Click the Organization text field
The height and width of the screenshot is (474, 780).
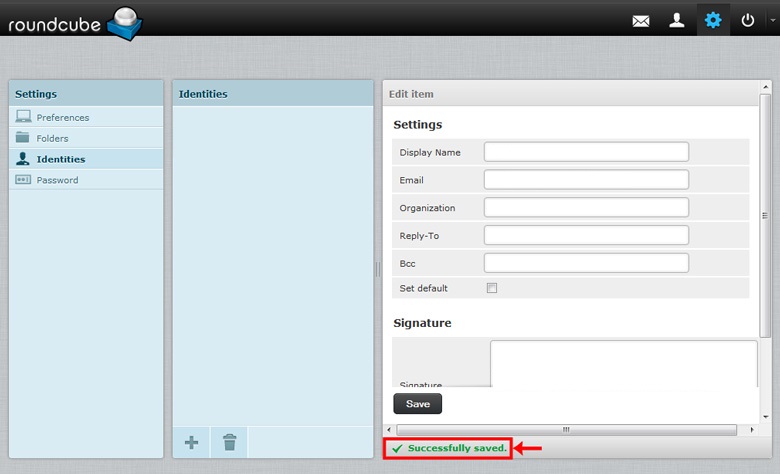586,208
